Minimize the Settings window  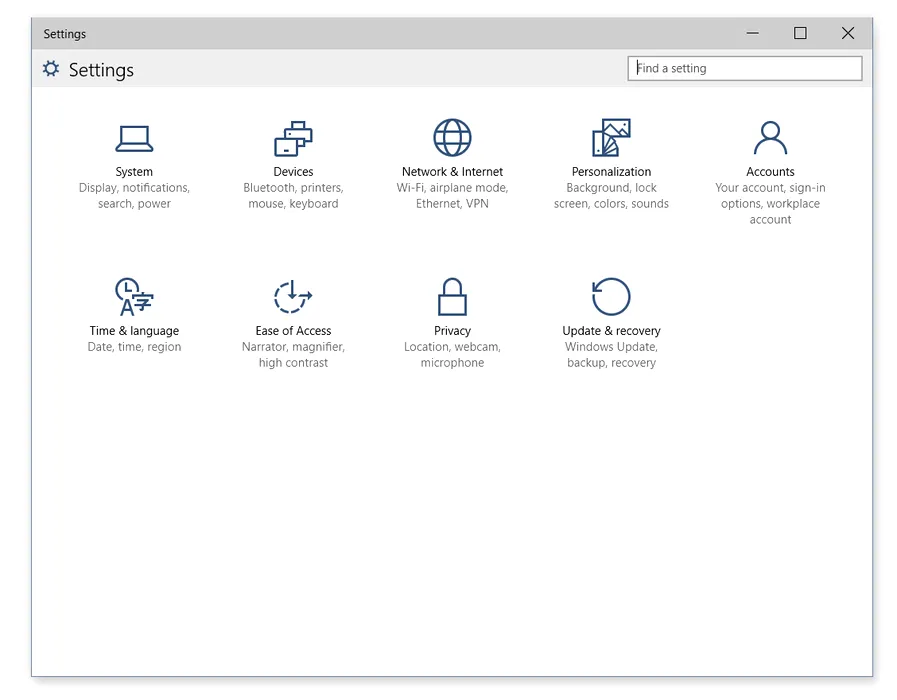pos(753,33)
